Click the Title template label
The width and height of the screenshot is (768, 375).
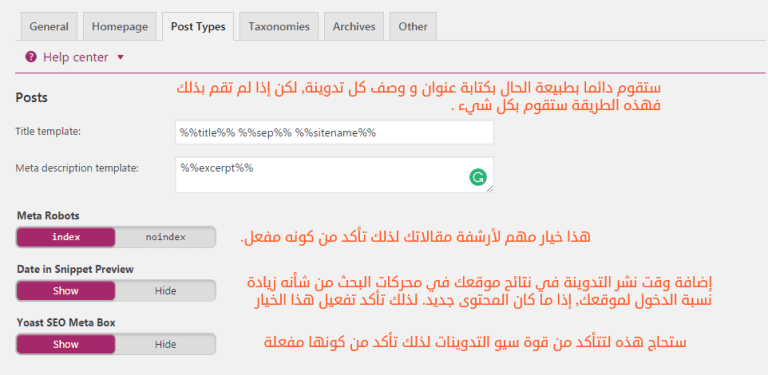tap(48, 131)
